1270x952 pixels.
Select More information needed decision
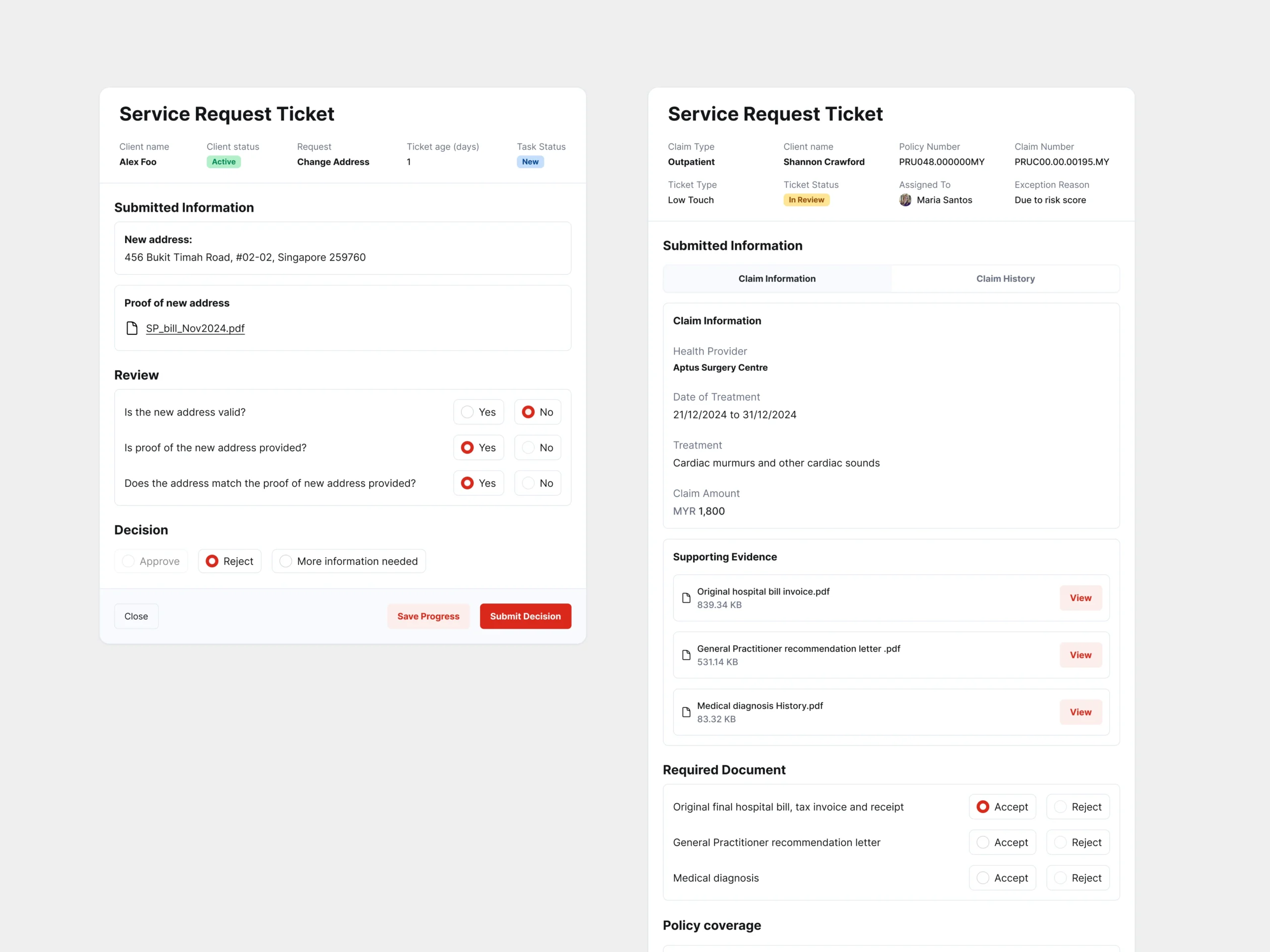(x=348, y=561)
